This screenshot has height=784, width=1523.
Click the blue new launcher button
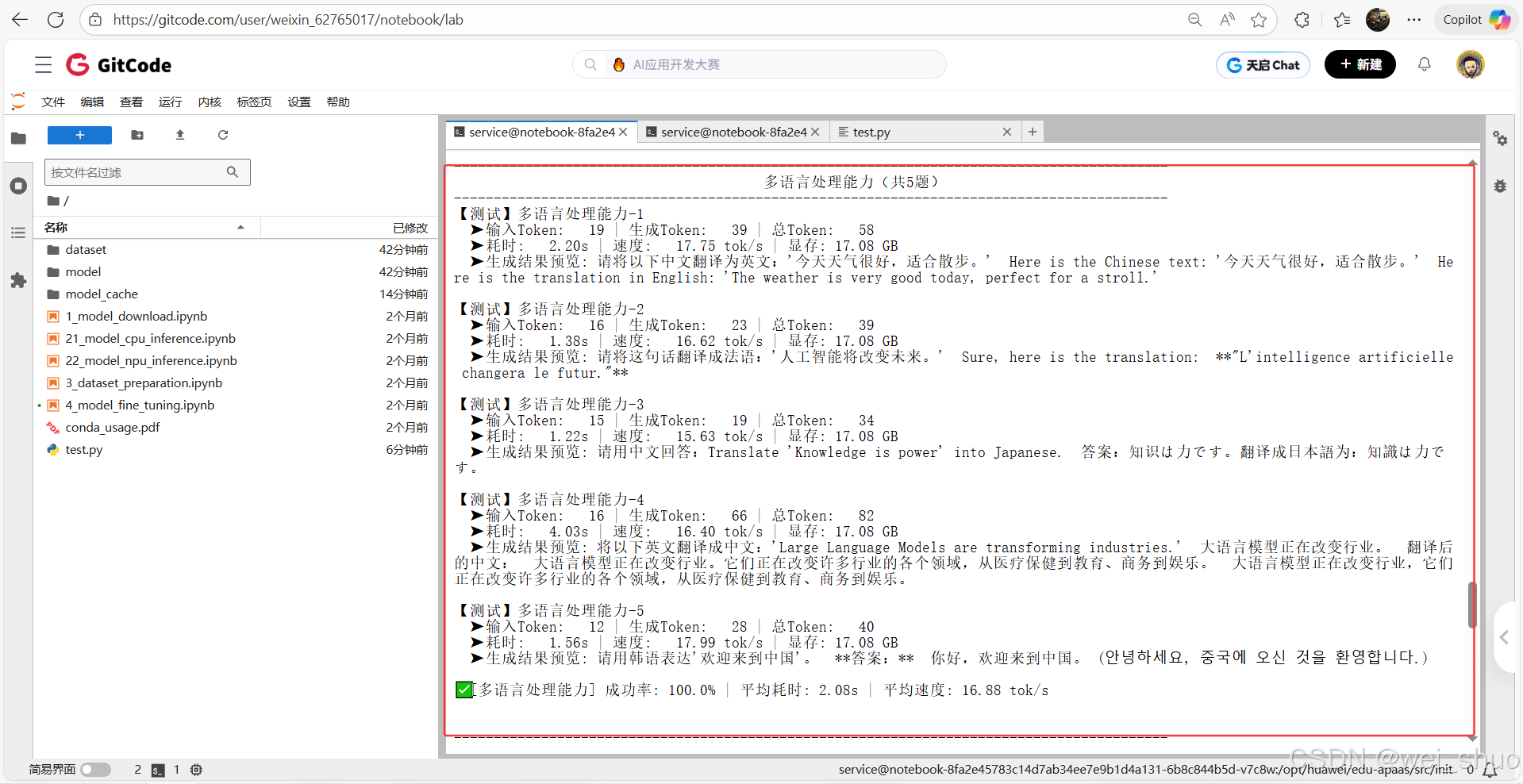click(79, 135)
